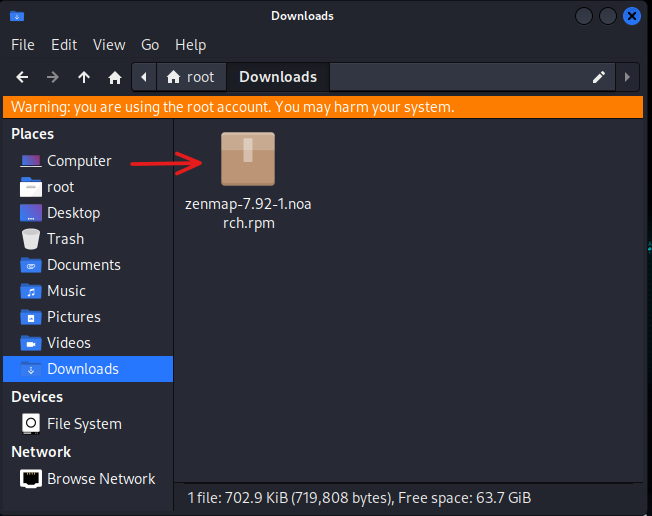Open Pictures in the sidebar
The image size is (652, 516).
coord(88,317)
